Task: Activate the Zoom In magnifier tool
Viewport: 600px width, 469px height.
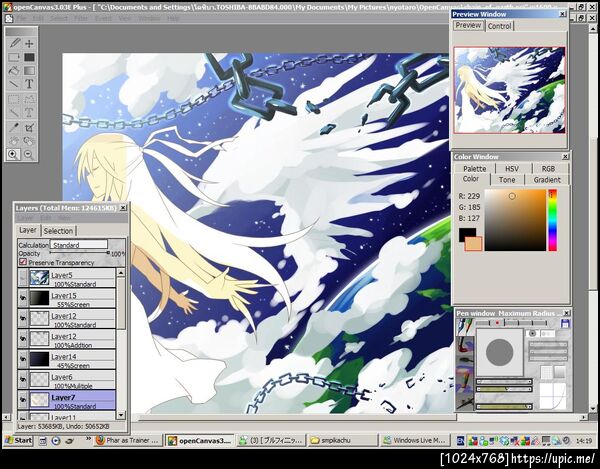Action: pos(13,154)
